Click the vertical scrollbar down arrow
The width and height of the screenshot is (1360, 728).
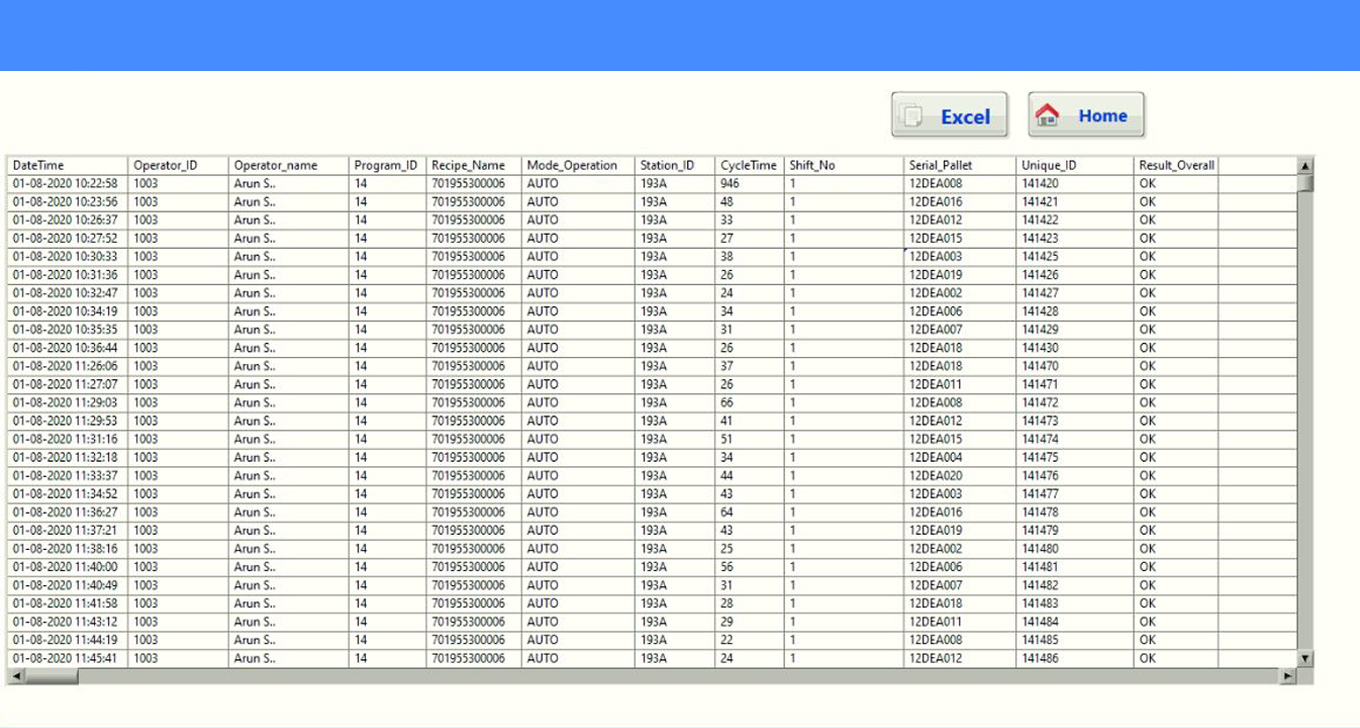tap(1305, 658)
